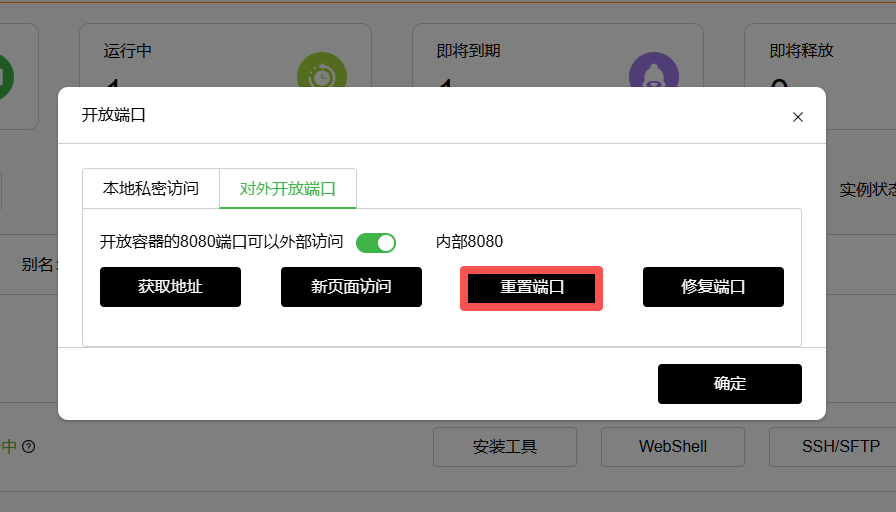Click the 获取地址 button
This screenshot has height=512, width=896.
click(170, 287)
